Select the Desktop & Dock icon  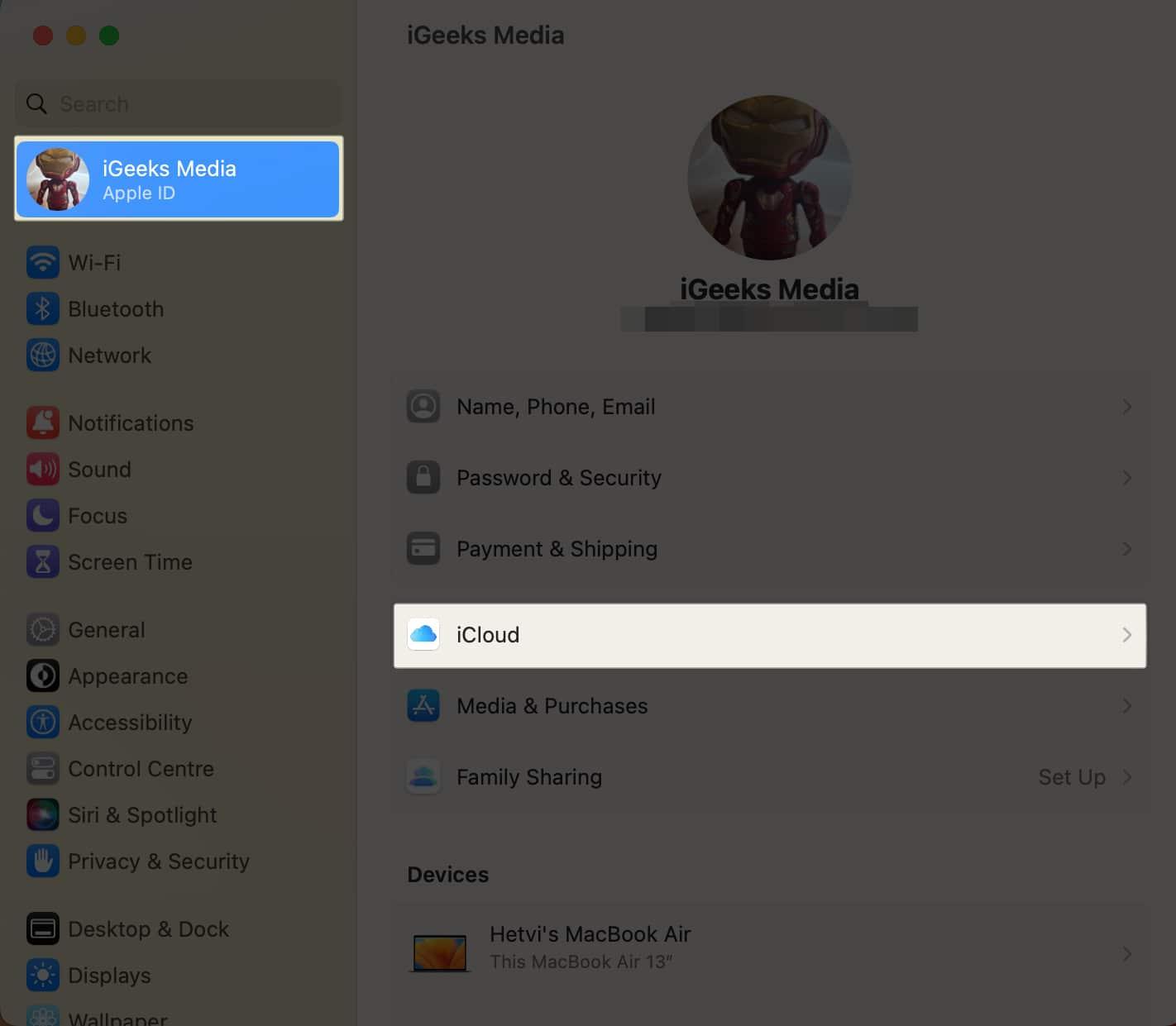[x=43, y=929]
